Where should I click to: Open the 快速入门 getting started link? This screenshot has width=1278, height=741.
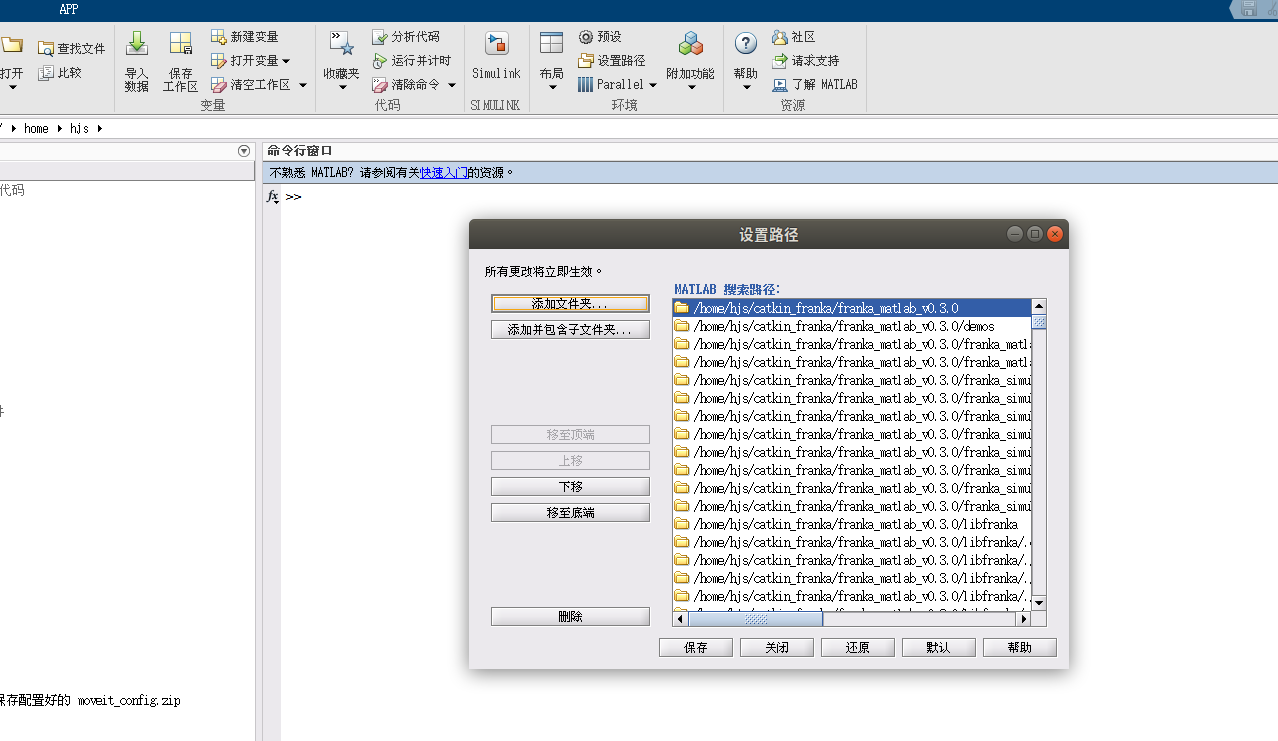444,172
